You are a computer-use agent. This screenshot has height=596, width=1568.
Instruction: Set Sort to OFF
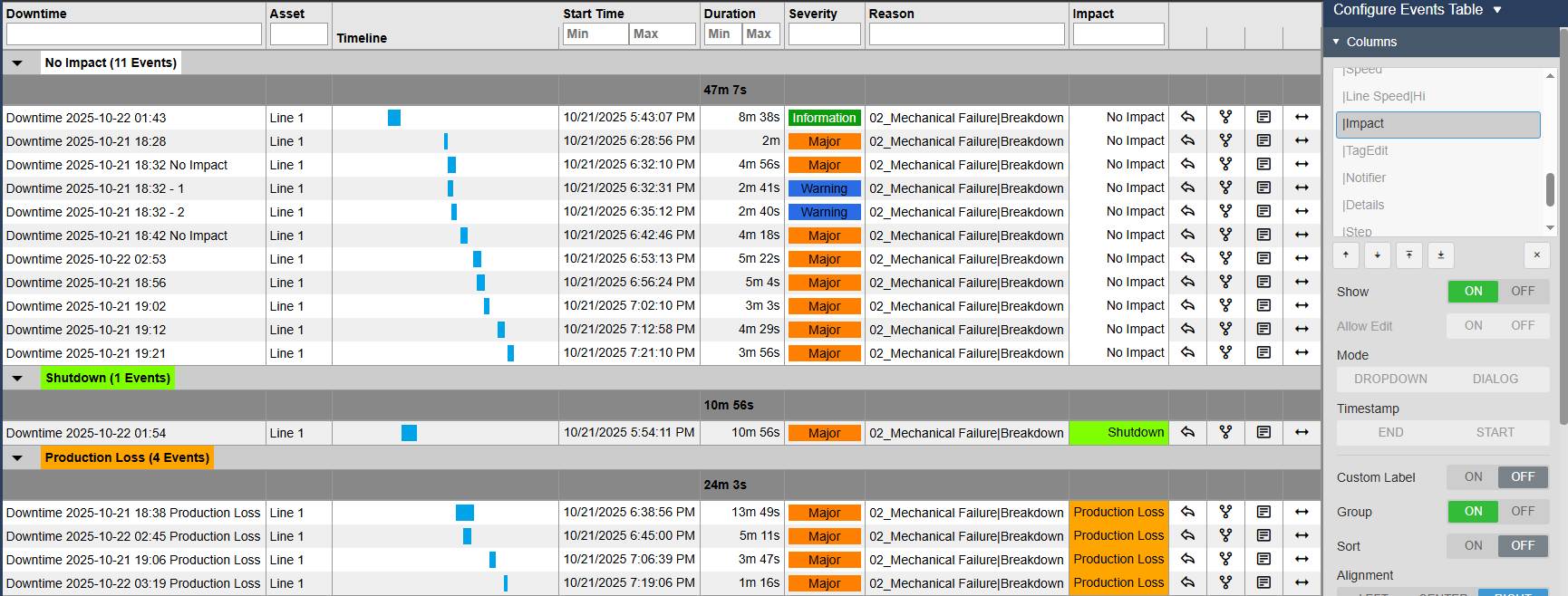tap(1524, 546)
